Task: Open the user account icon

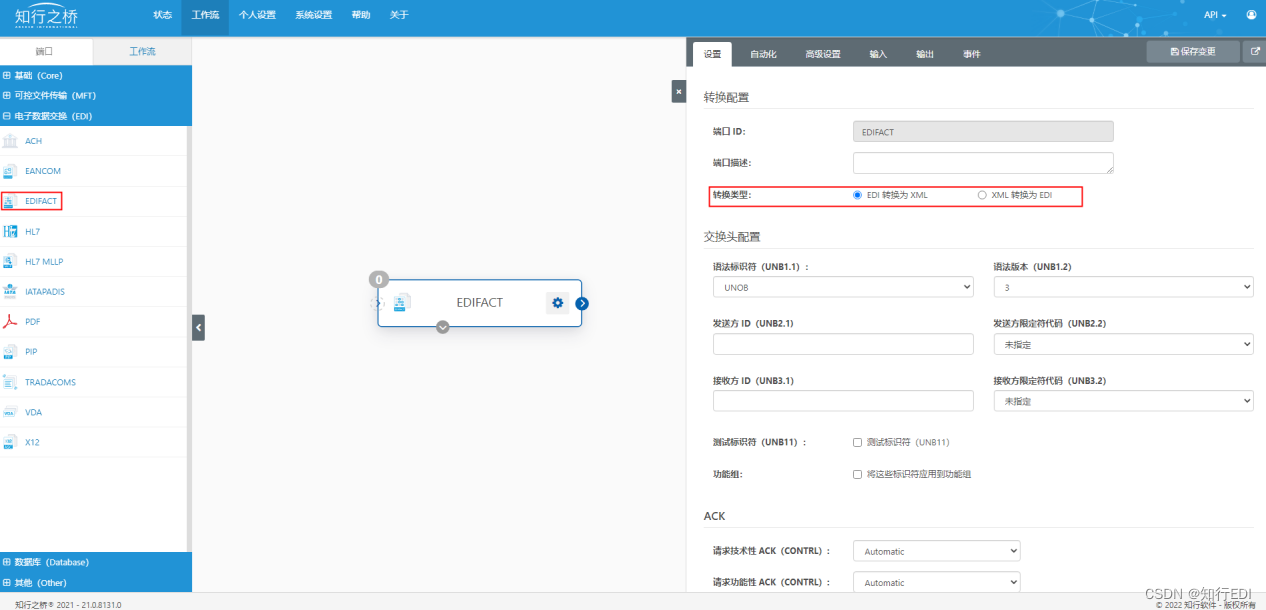Action: point(1251,15)
